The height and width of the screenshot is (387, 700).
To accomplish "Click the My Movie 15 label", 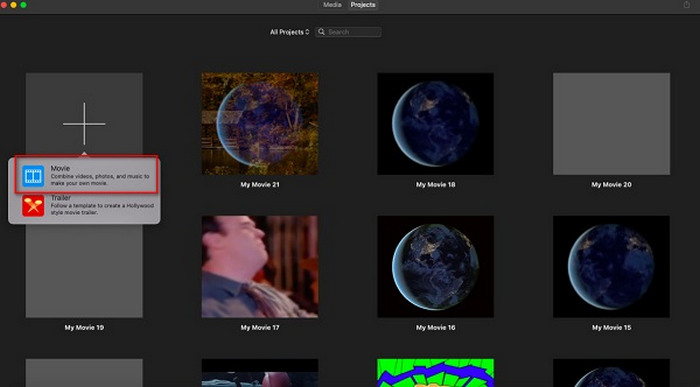I will click(x=611, y=327).
